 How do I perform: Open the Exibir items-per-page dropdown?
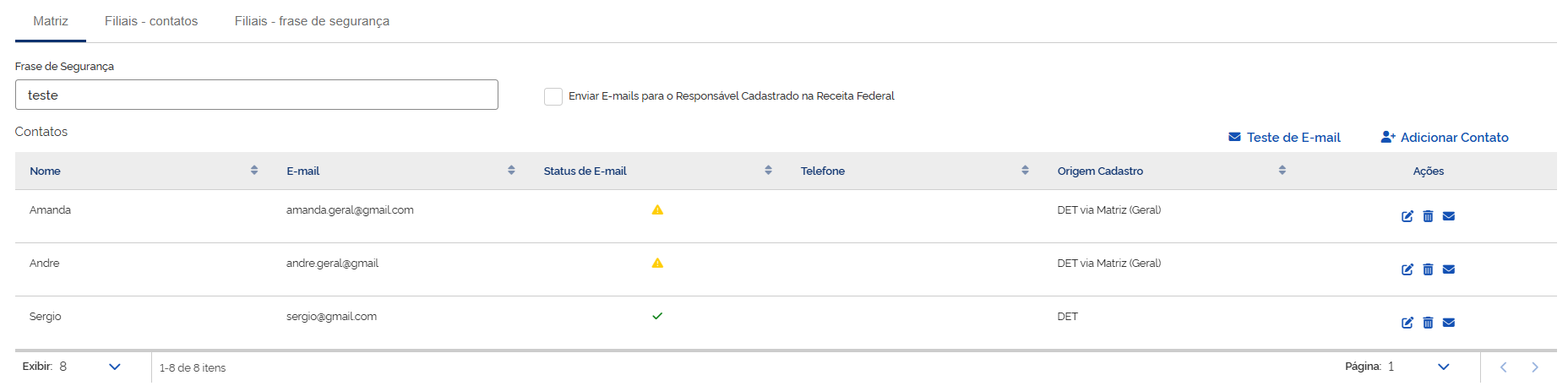pos(115,367)
